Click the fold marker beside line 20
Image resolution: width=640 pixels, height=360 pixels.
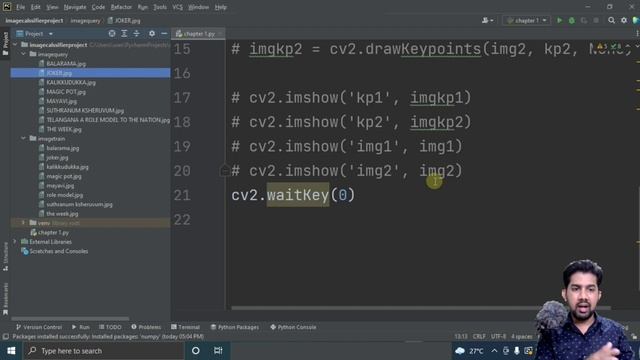(224, 170)
